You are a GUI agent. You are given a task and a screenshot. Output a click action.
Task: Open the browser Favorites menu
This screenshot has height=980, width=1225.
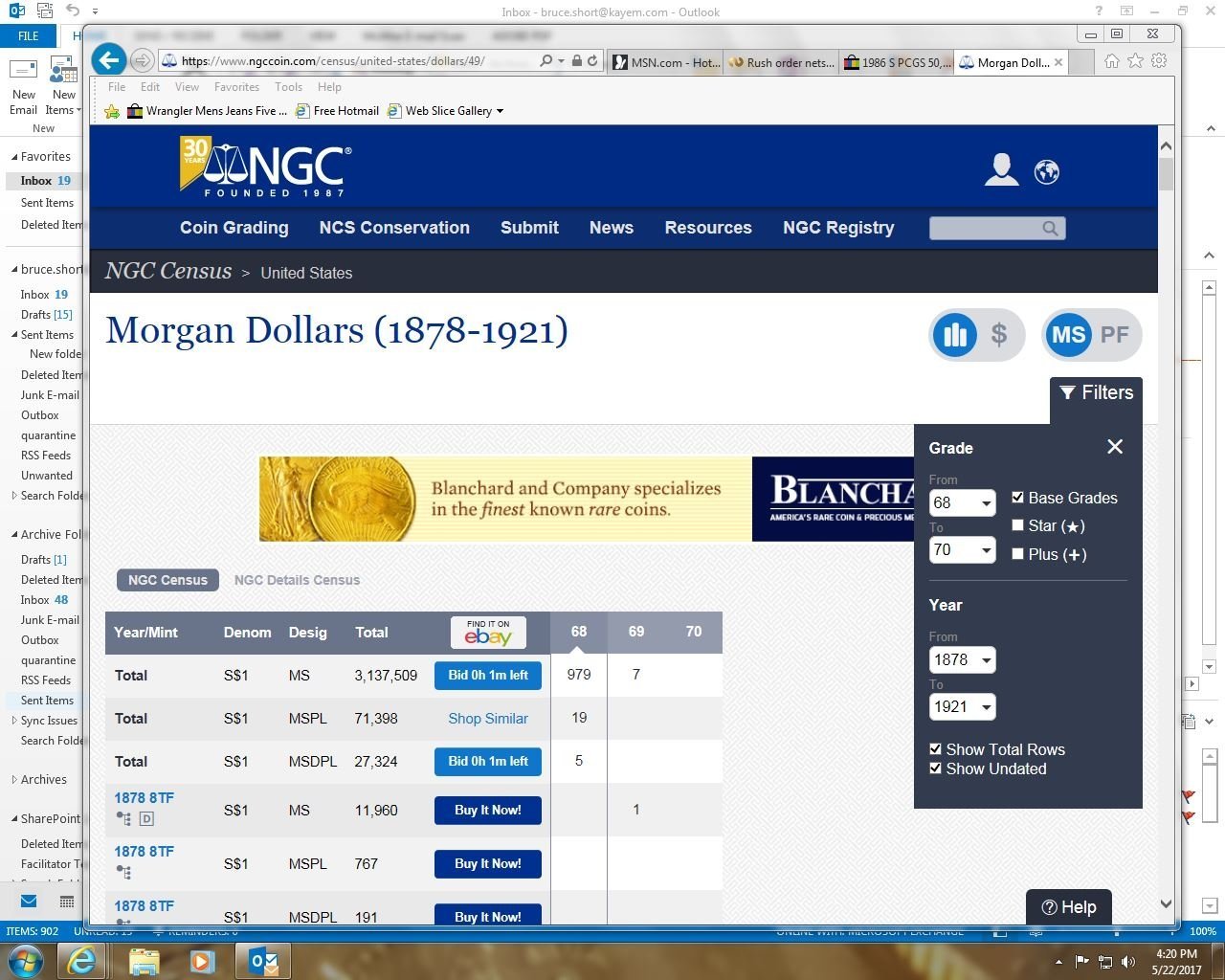click(236, 87)
